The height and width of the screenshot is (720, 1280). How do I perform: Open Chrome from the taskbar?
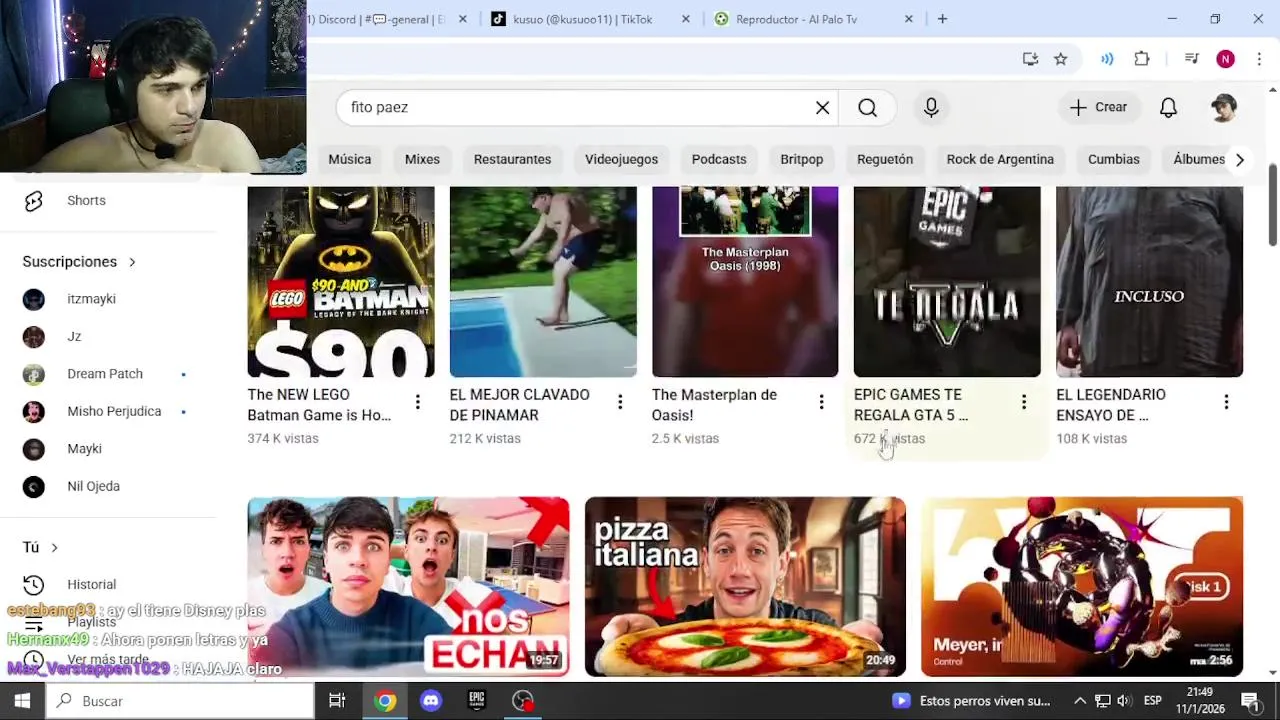[x=385, y=701]
